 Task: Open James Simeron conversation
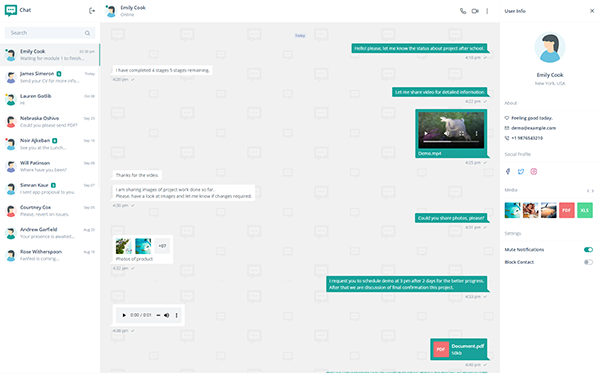point(50,77)
